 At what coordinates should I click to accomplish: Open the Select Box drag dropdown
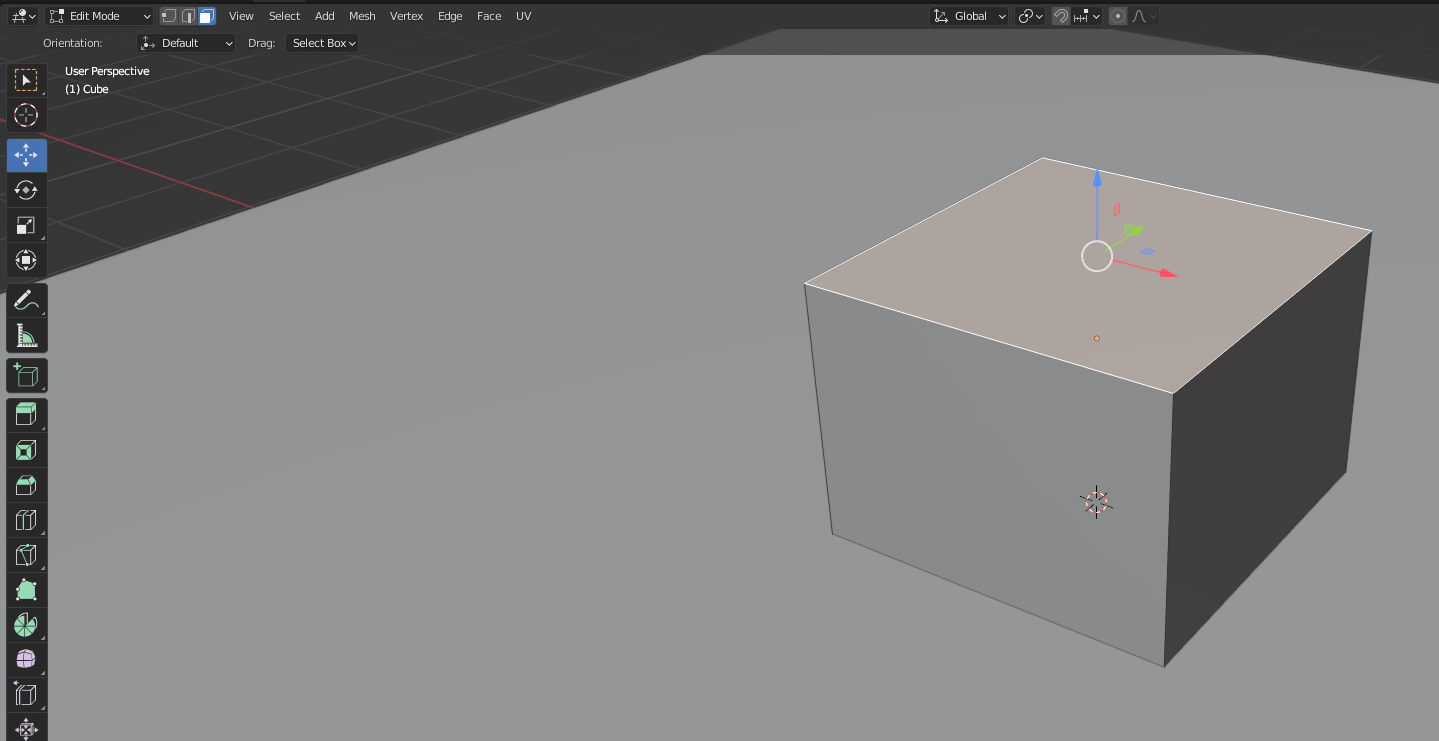click(x=322, y=43)
